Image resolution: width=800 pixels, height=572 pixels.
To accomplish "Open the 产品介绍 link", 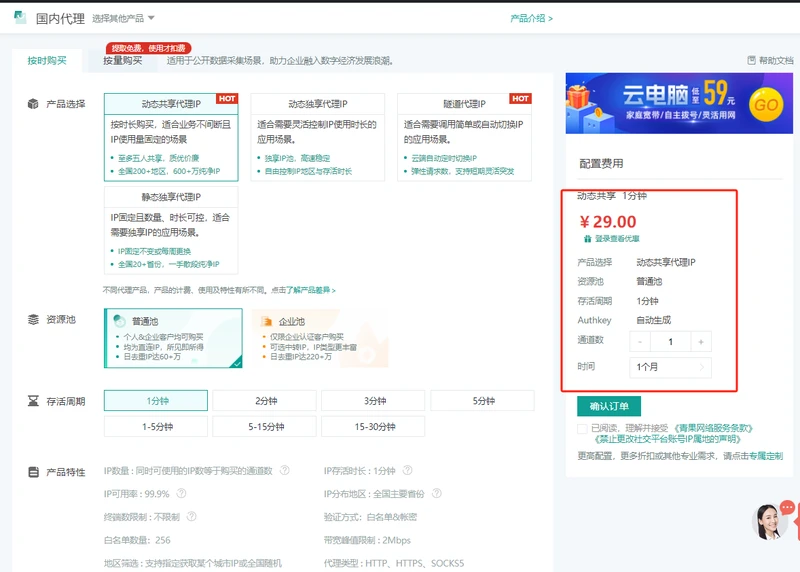I will pyautogui.click(x=531, y=18).
